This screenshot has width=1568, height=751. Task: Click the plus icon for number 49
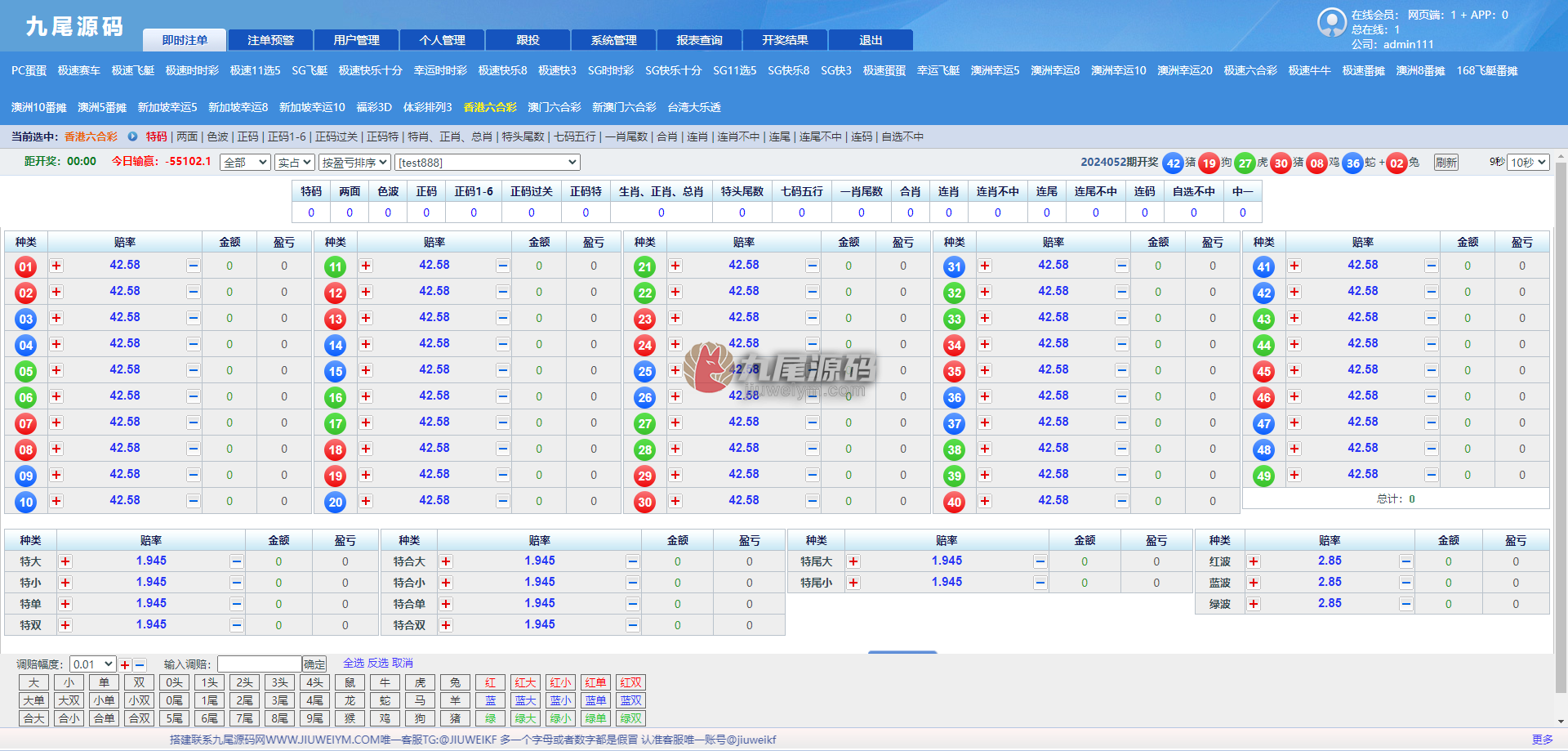pos(1294,475)
